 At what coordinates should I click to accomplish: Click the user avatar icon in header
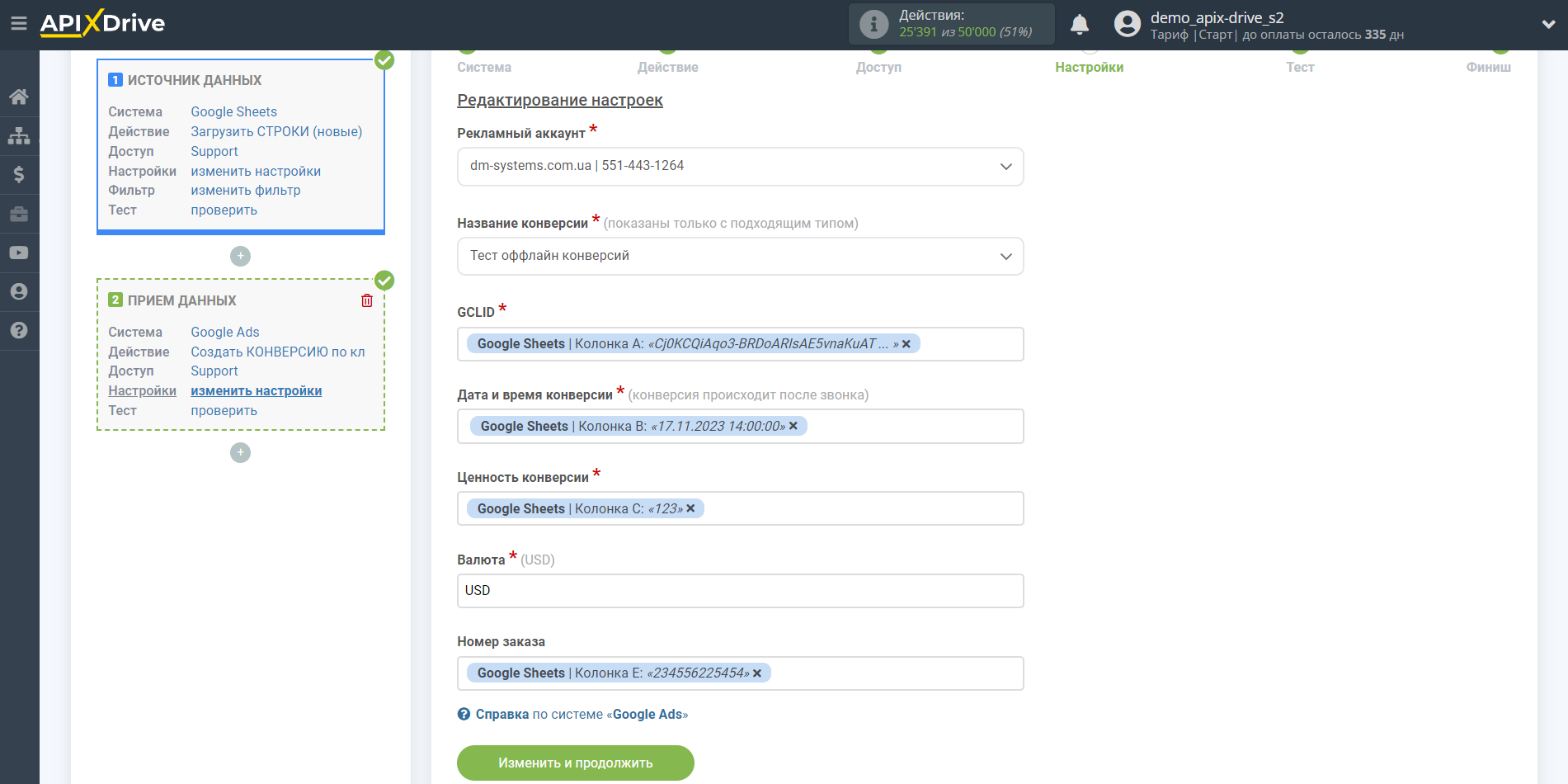(1127, 24)
